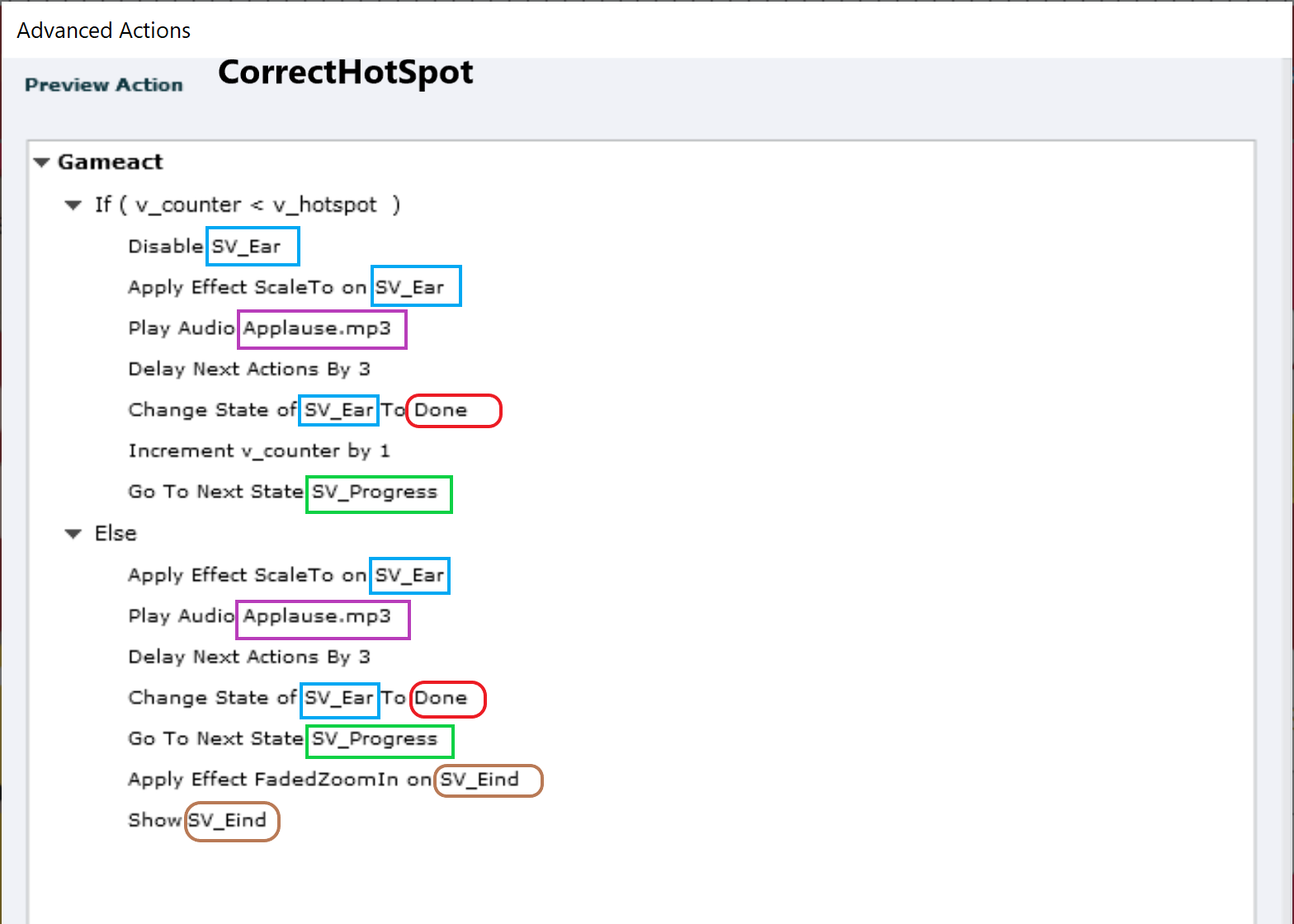Collapse the Gameact decision block

[x=42, y=163]
